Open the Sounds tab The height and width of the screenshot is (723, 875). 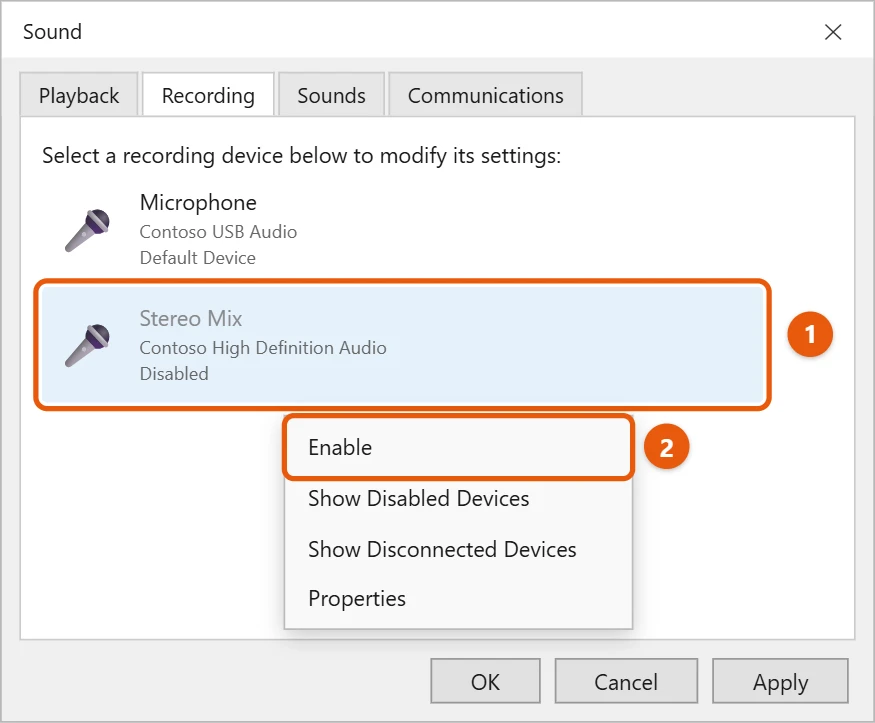click(331, 95)
